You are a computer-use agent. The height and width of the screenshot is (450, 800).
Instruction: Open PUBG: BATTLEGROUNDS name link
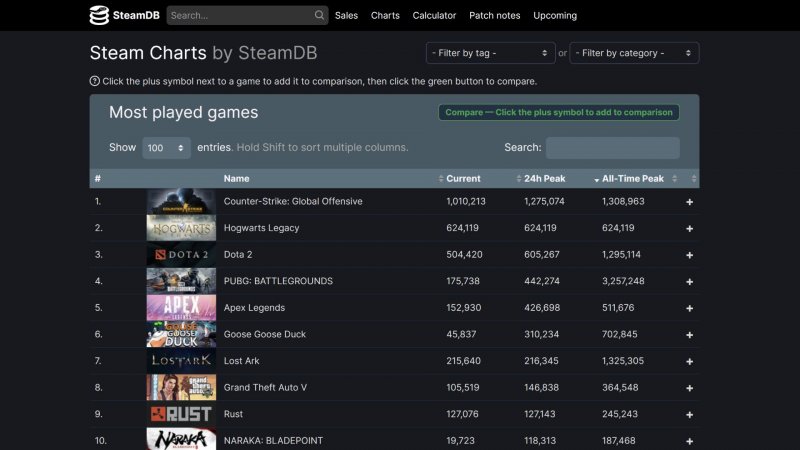click(x=278, y=281)
